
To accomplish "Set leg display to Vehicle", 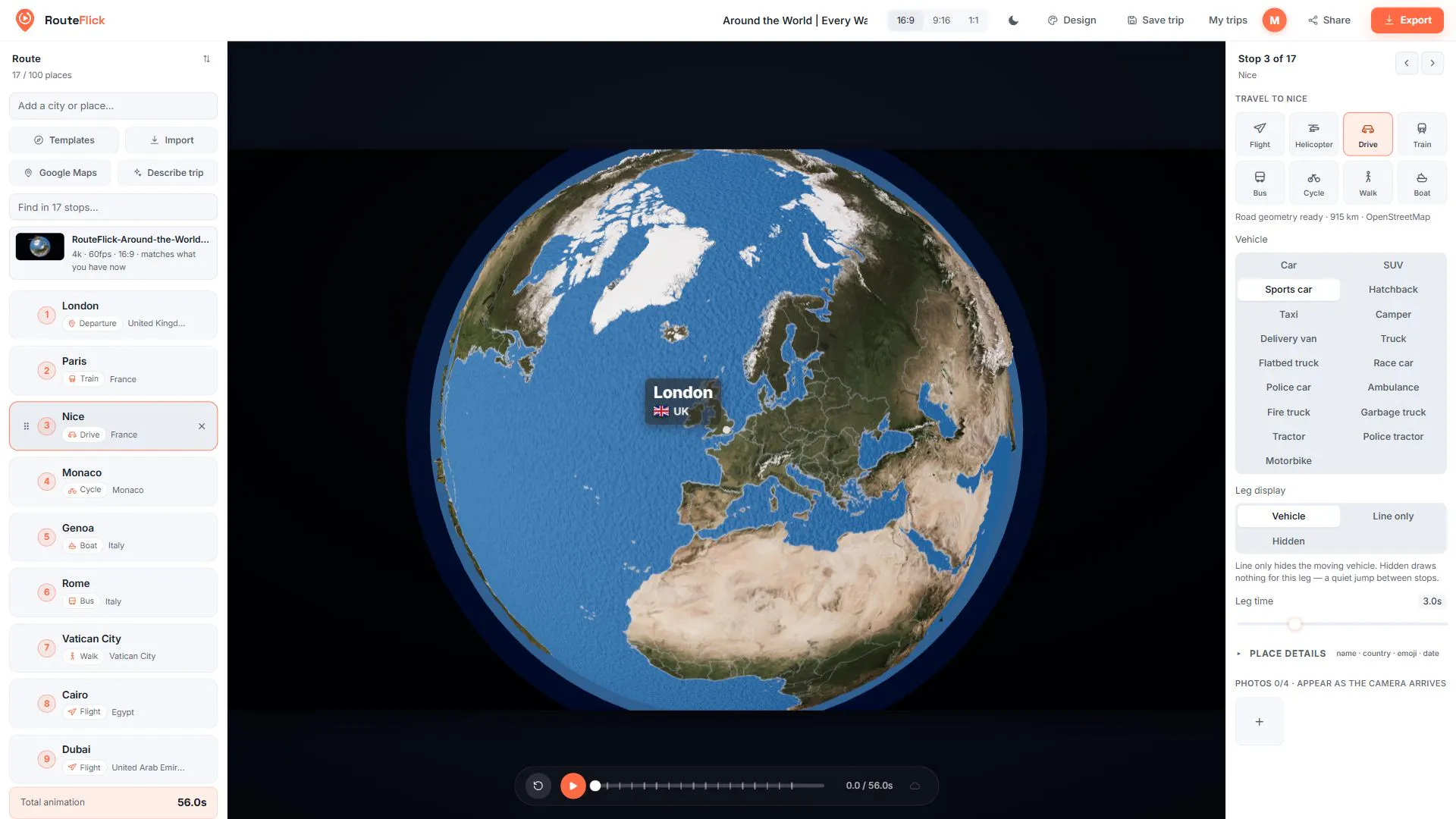I will [x=1288, y=516].
